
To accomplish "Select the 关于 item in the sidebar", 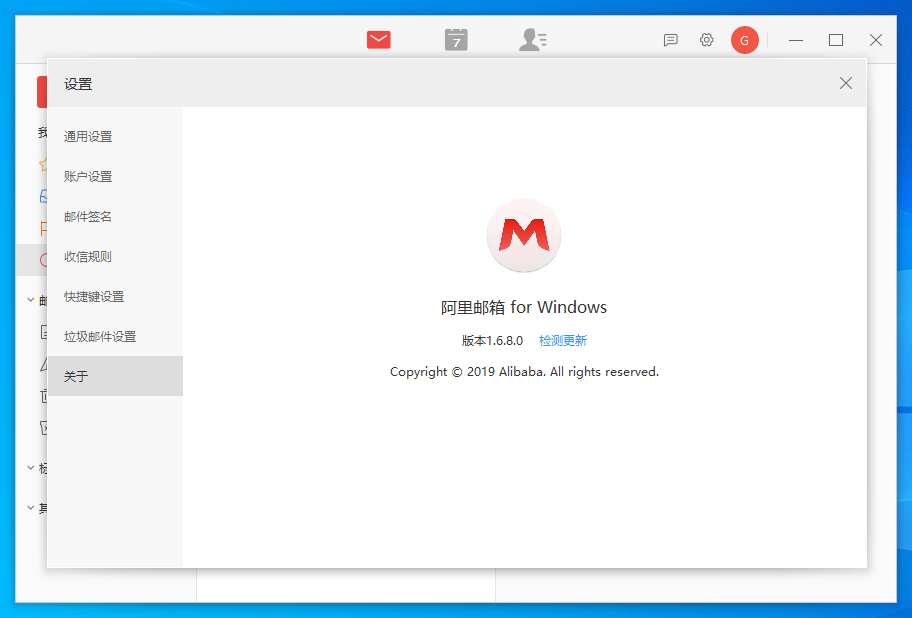I will (115, 376).
